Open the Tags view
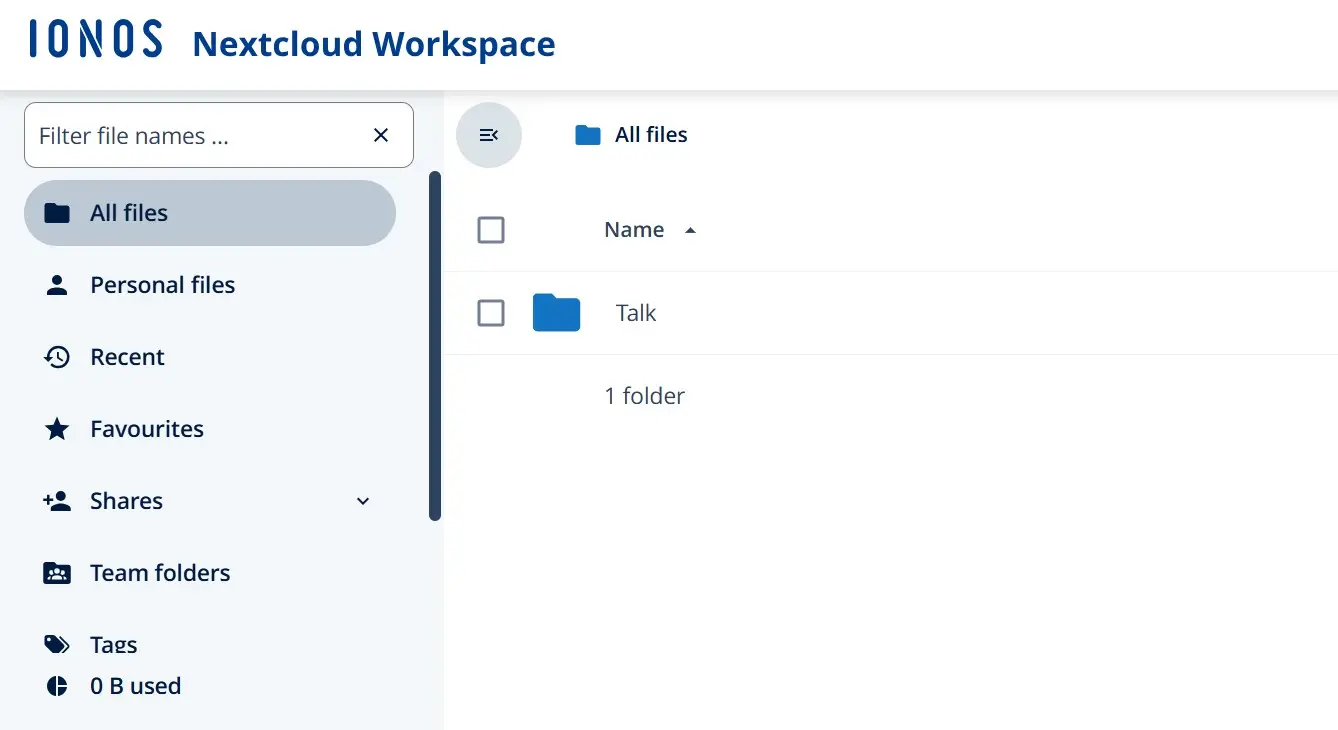 (x=113, y=644)
